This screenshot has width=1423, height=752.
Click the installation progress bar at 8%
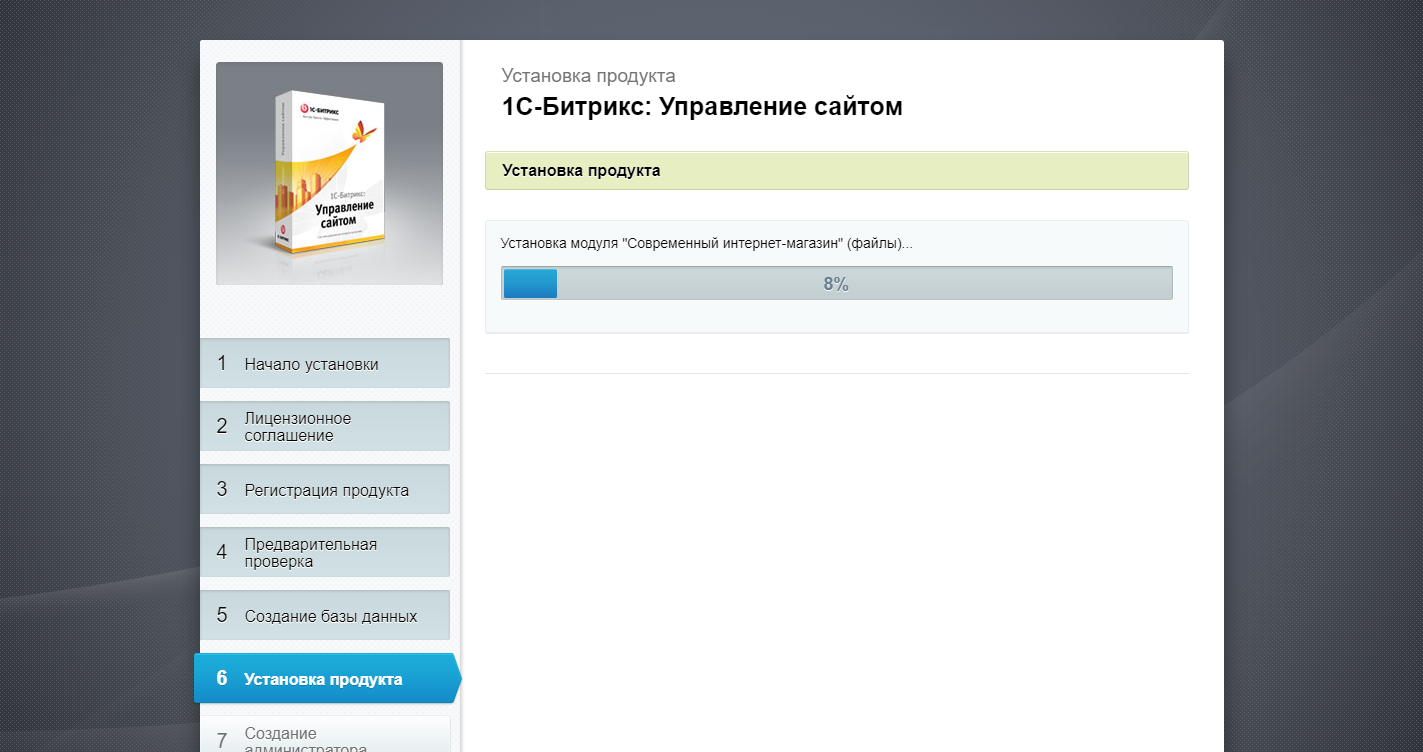[x=836, y=283]
